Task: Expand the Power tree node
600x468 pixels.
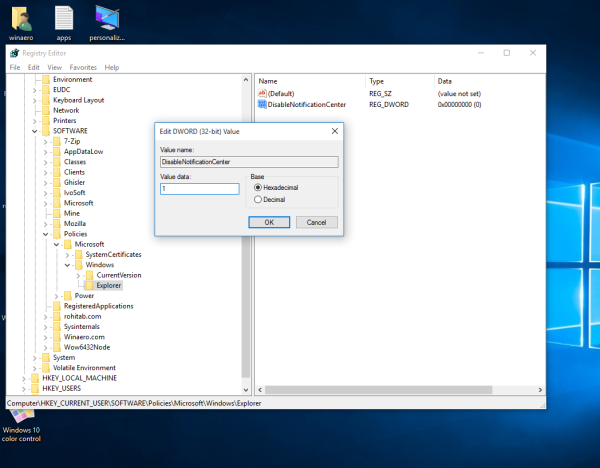Action: pos(56,296)
